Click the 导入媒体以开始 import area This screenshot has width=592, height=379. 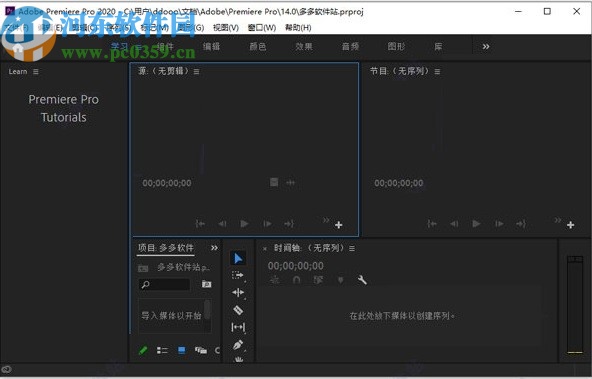(x=171, y=316)
